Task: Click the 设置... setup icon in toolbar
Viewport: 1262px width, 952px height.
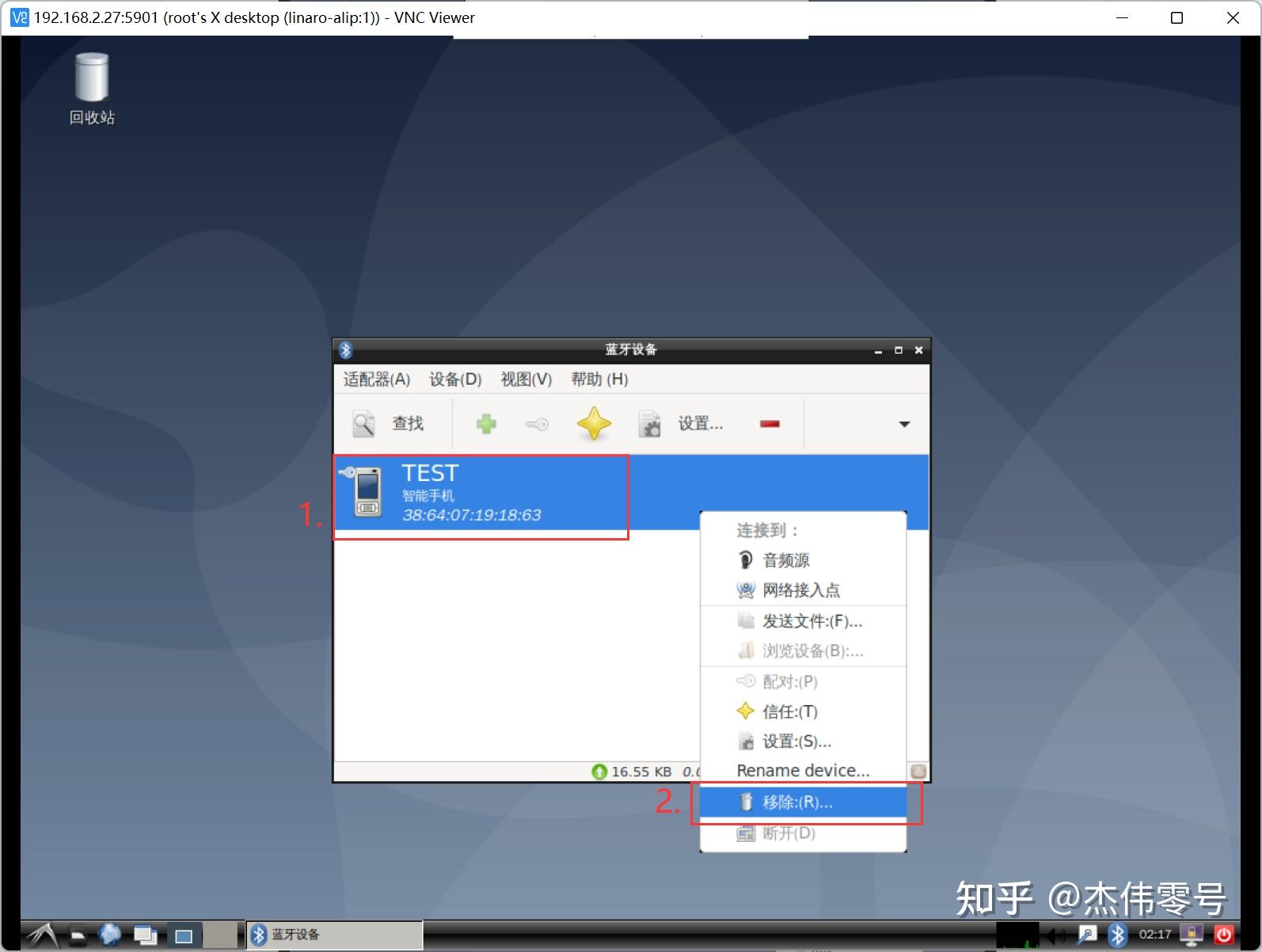Action: coord(650,424)
